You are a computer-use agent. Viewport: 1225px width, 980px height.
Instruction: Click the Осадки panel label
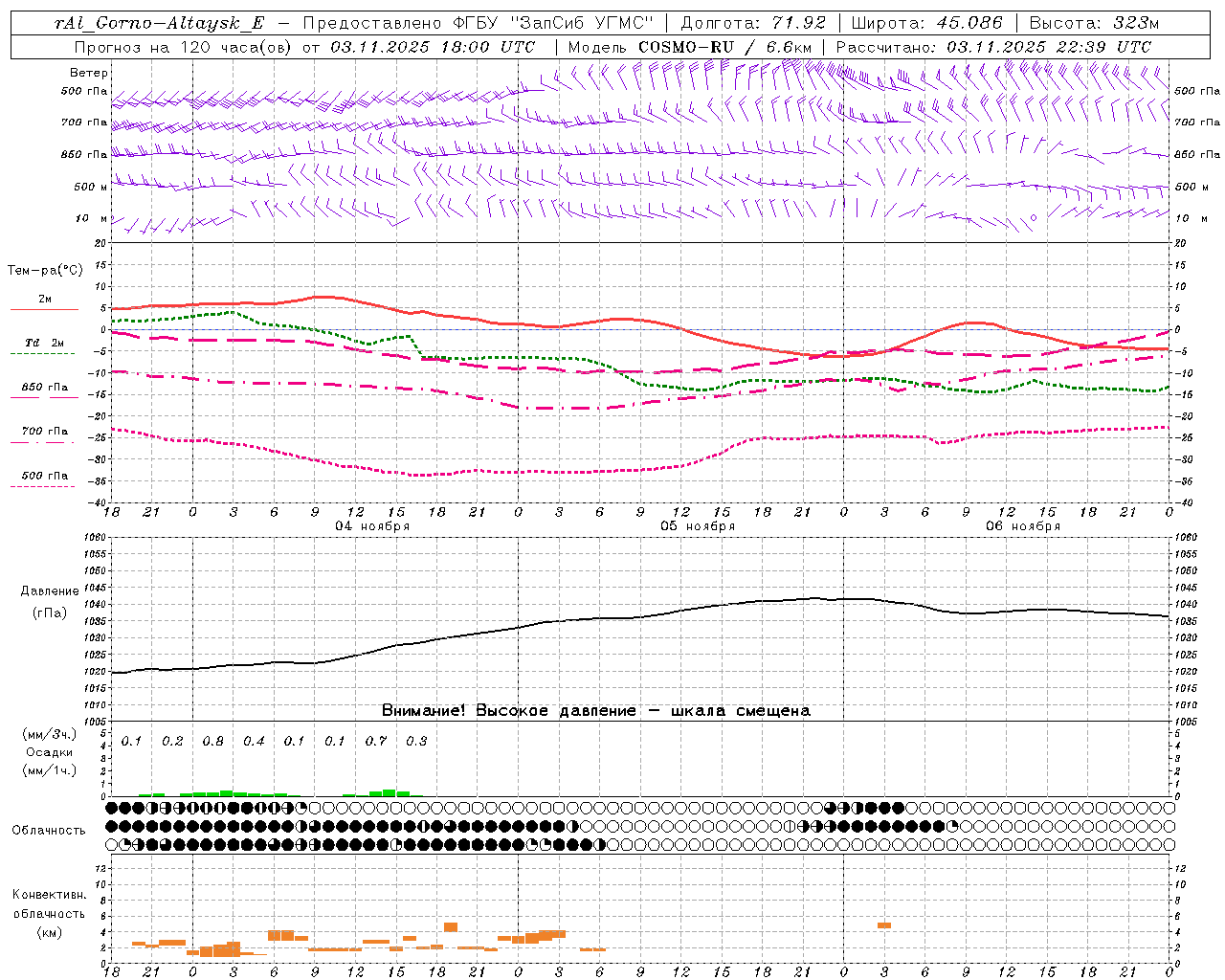click(50, 752)
